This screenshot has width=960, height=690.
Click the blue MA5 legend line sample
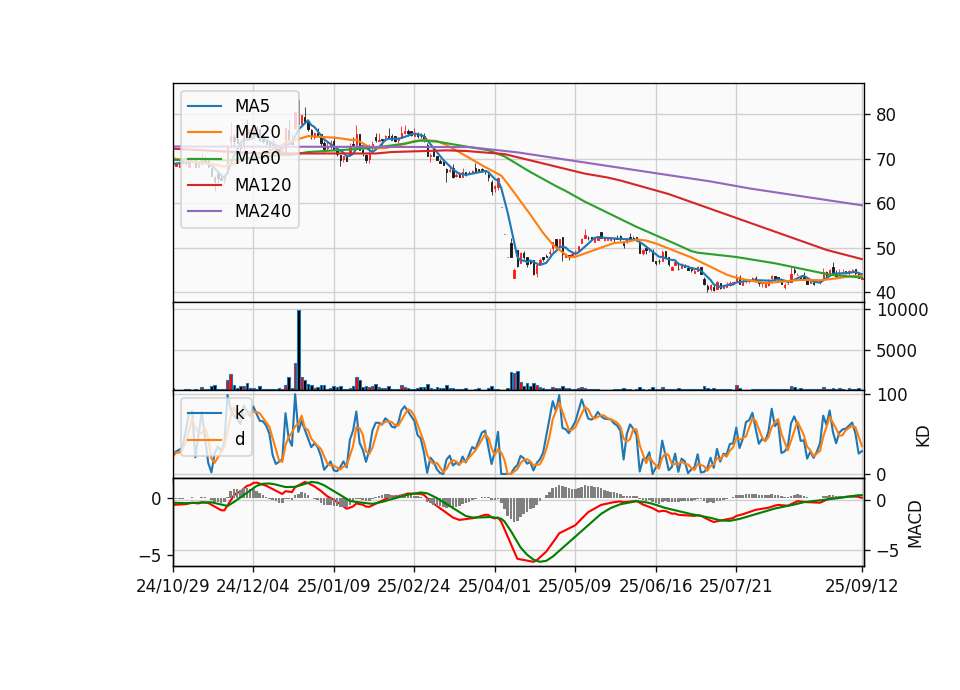point(204,106)
